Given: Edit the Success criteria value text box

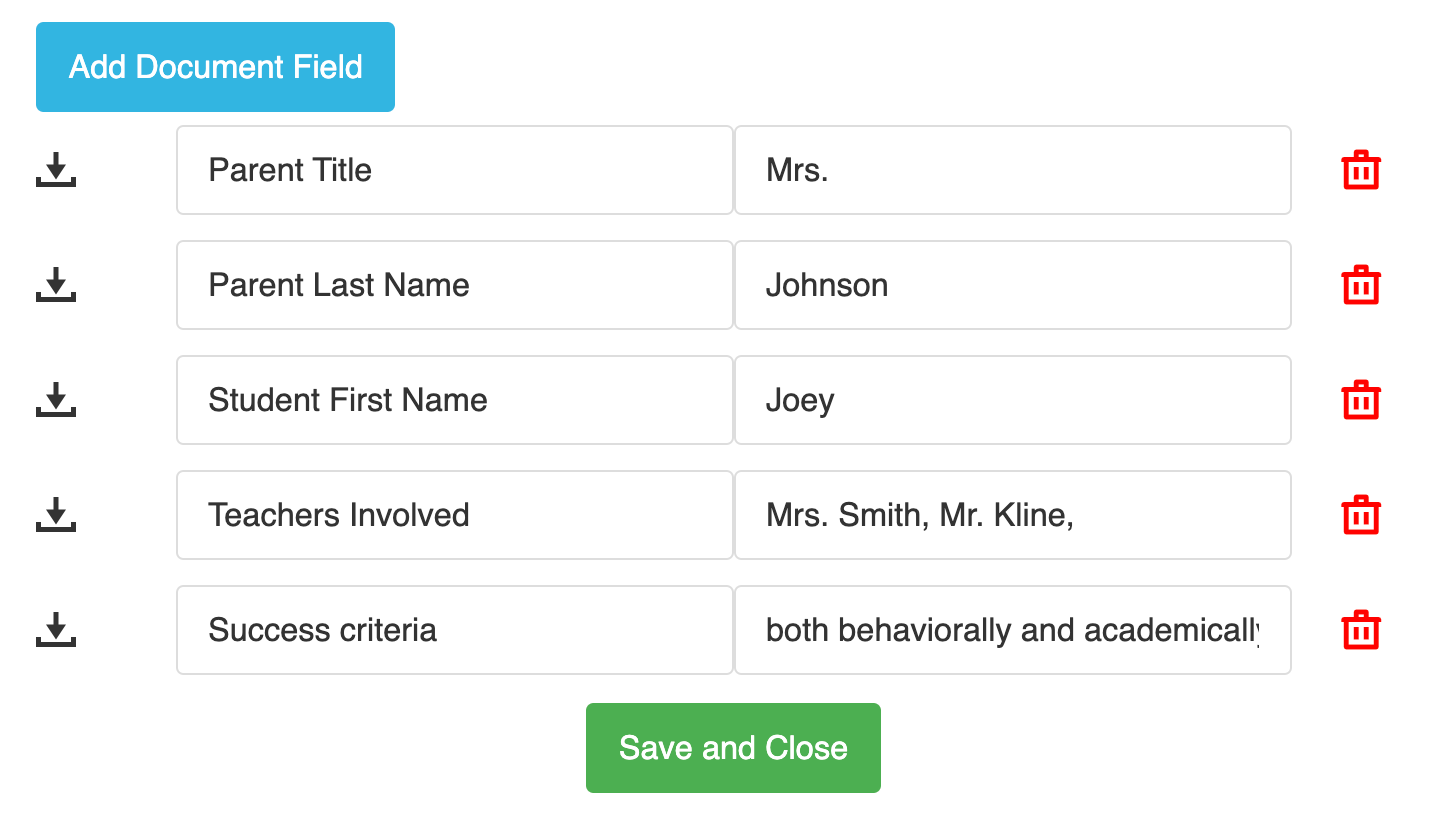Looking at the screenshot, I should [1013, 630].
